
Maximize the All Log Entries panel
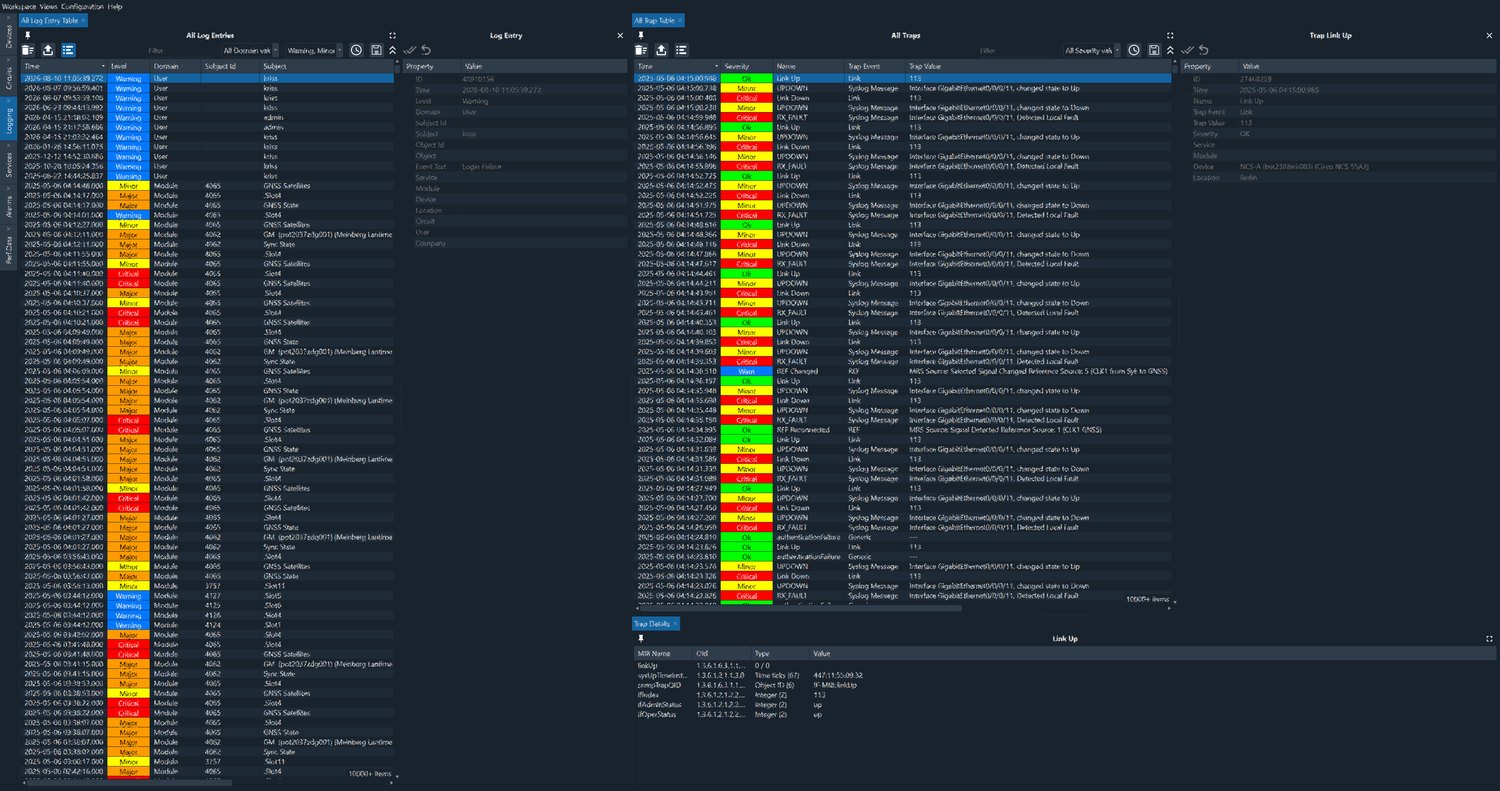(x=392, y=35)
